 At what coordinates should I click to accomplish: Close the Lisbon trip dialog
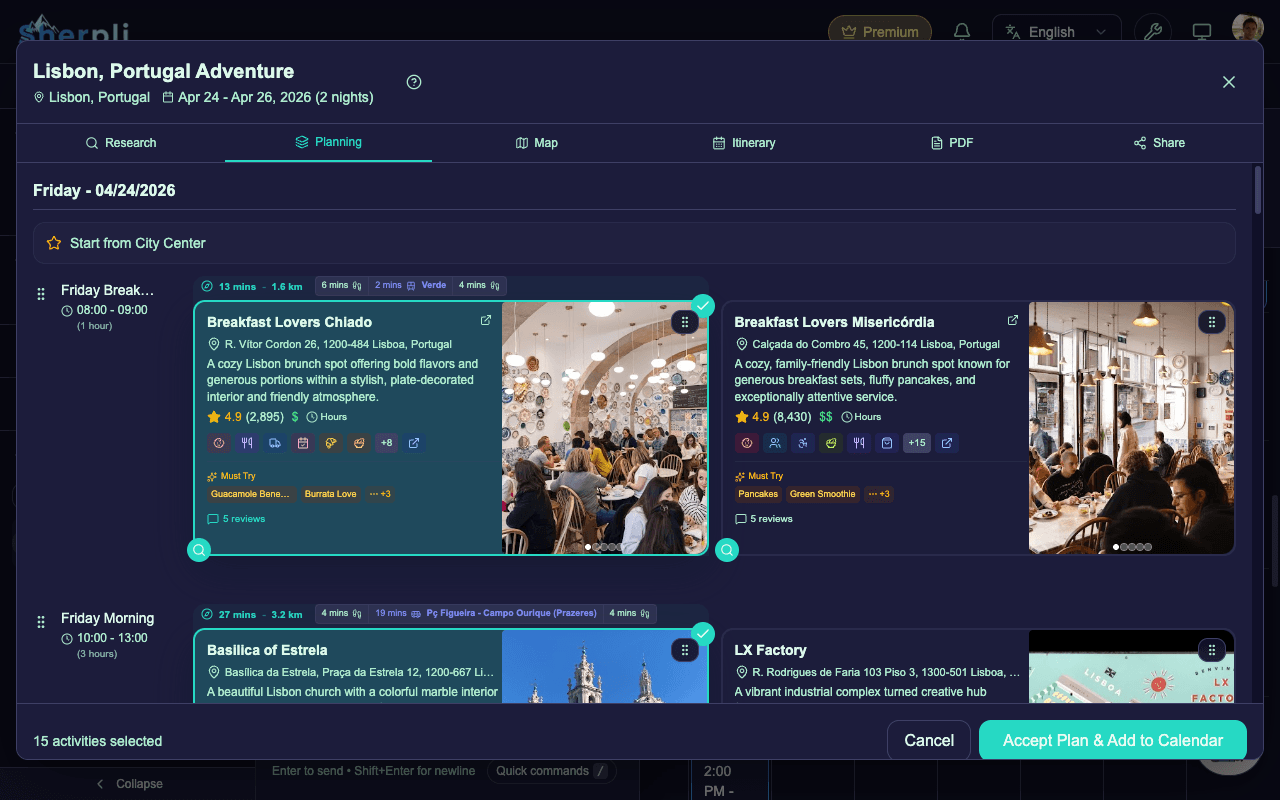(1229, 82)
